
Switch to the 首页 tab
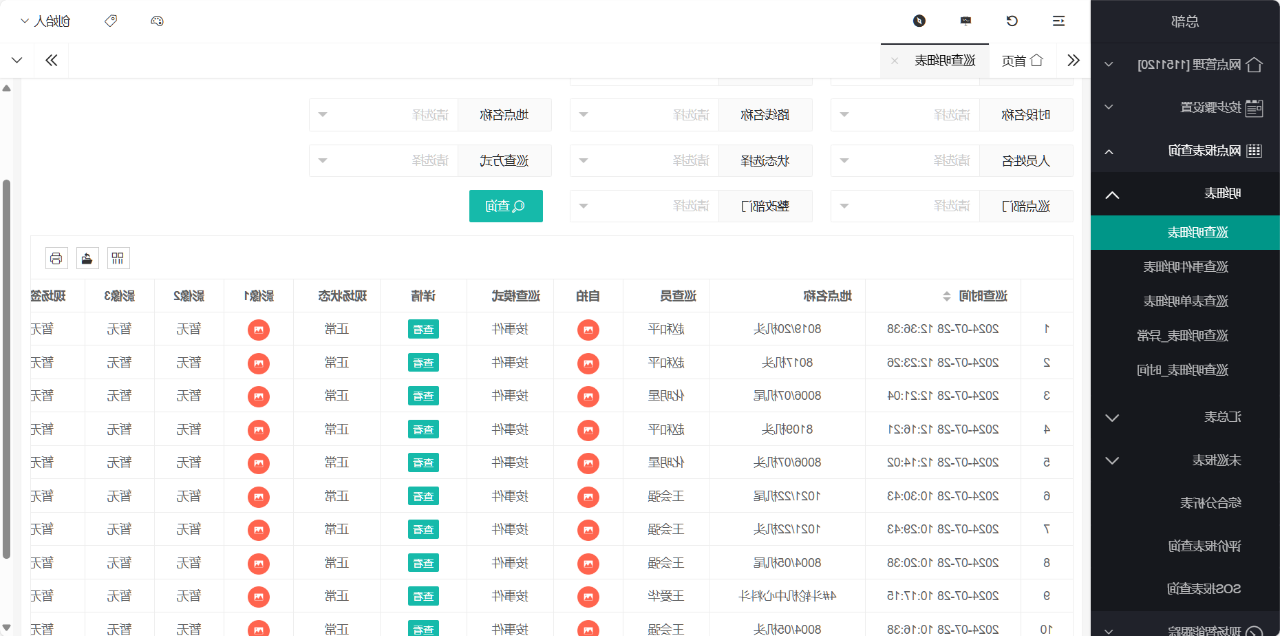pos(1023,60)
